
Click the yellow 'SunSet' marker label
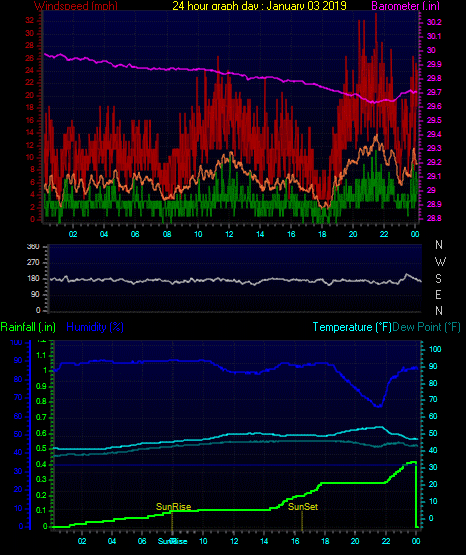pyautogui.click(x=303, y=507)
